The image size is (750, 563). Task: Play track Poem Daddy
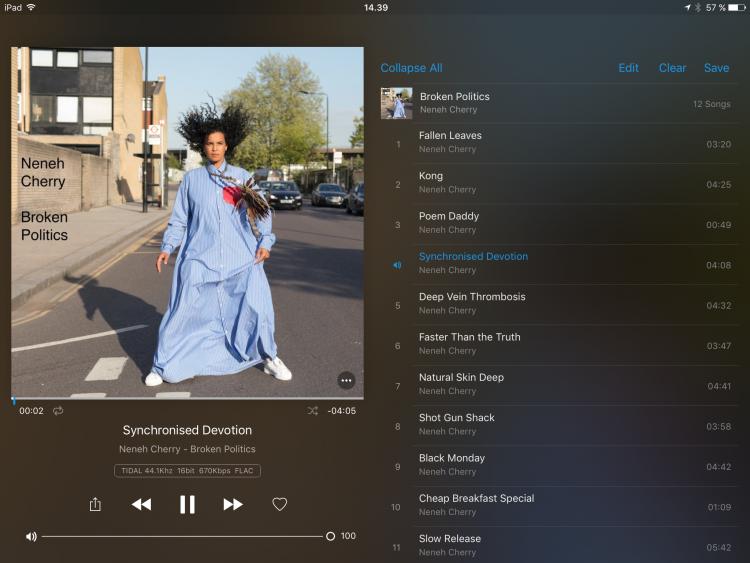click(559, 223)
